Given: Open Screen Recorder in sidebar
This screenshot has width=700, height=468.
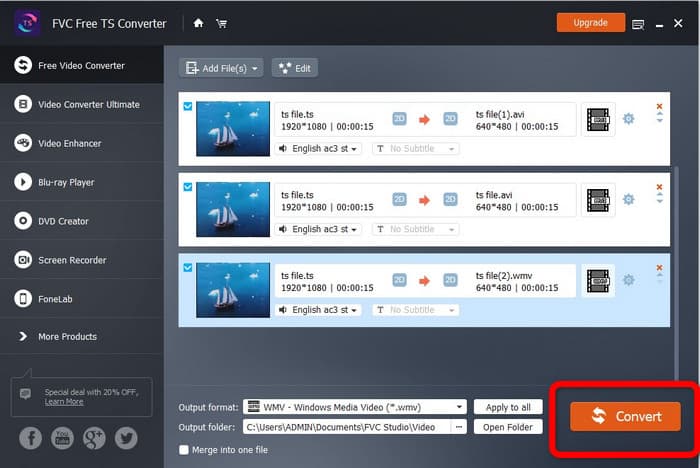Looking at the screenshot, I should pos(82,259).
